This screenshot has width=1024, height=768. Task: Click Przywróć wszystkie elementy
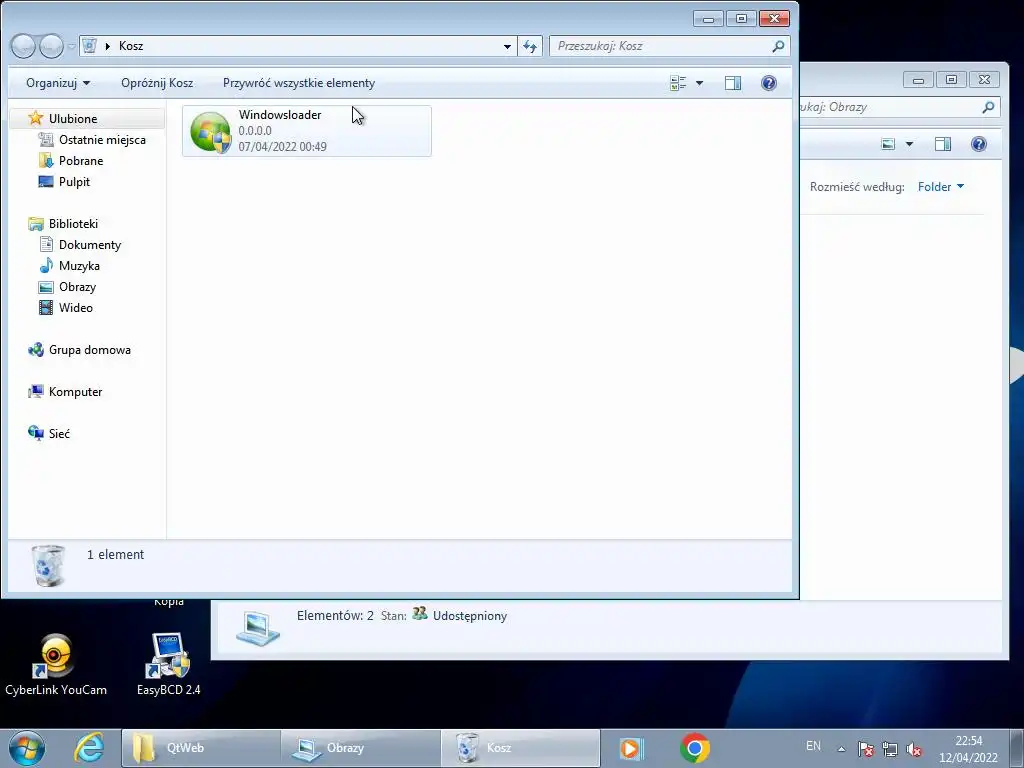(x=299, y=83)
